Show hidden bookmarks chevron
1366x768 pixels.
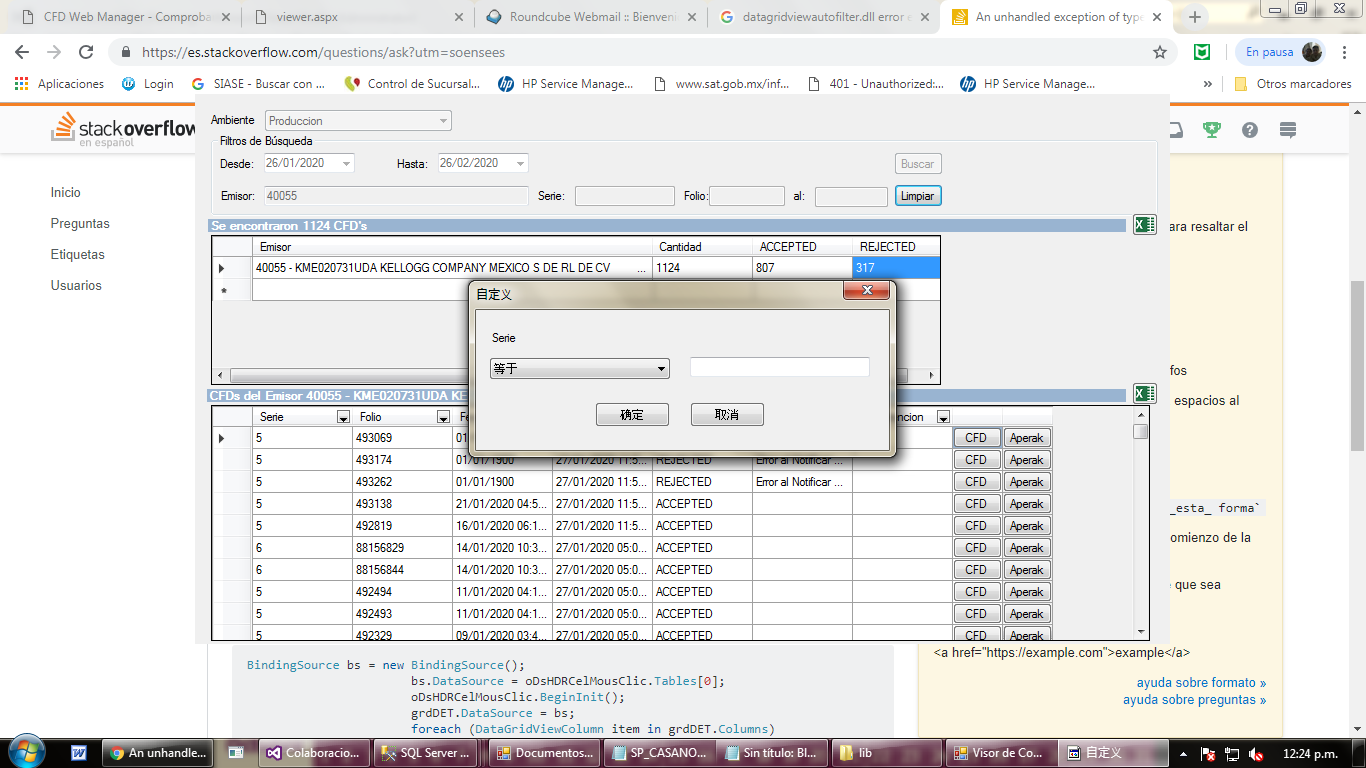pyautogui.click(x=1208, y=84)
